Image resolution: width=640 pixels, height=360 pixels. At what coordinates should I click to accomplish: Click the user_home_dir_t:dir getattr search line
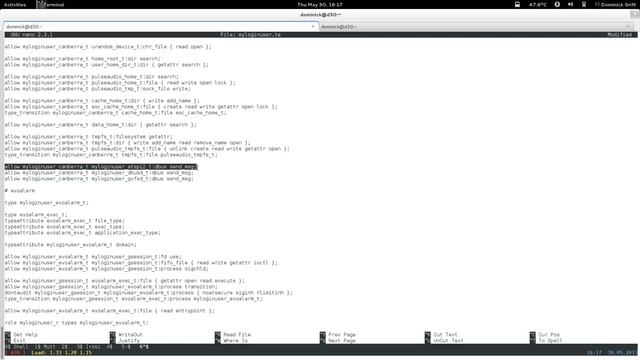[107, 64]
